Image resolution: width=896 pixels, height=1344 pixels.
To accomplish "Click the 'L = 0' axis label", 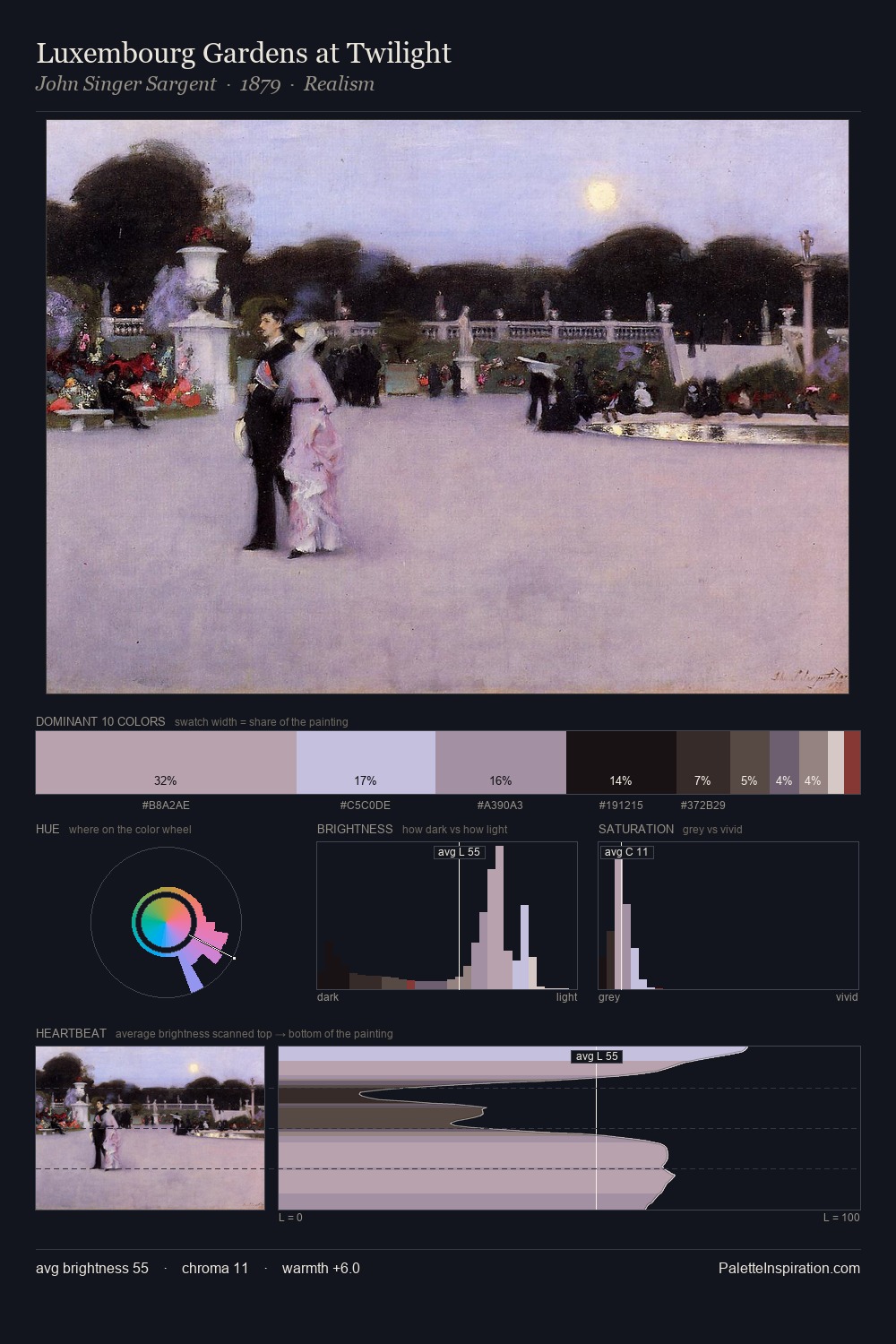I will [x=290, y=1218].
